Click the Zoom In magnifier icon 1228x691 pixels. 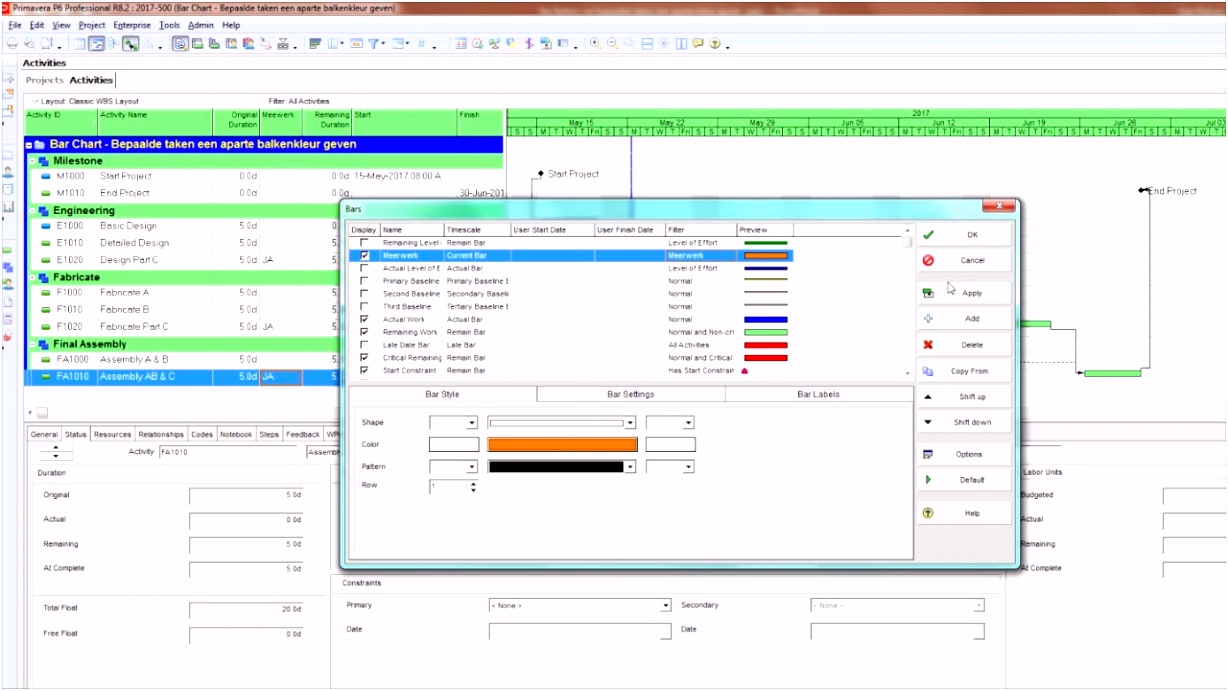(595, 44)
